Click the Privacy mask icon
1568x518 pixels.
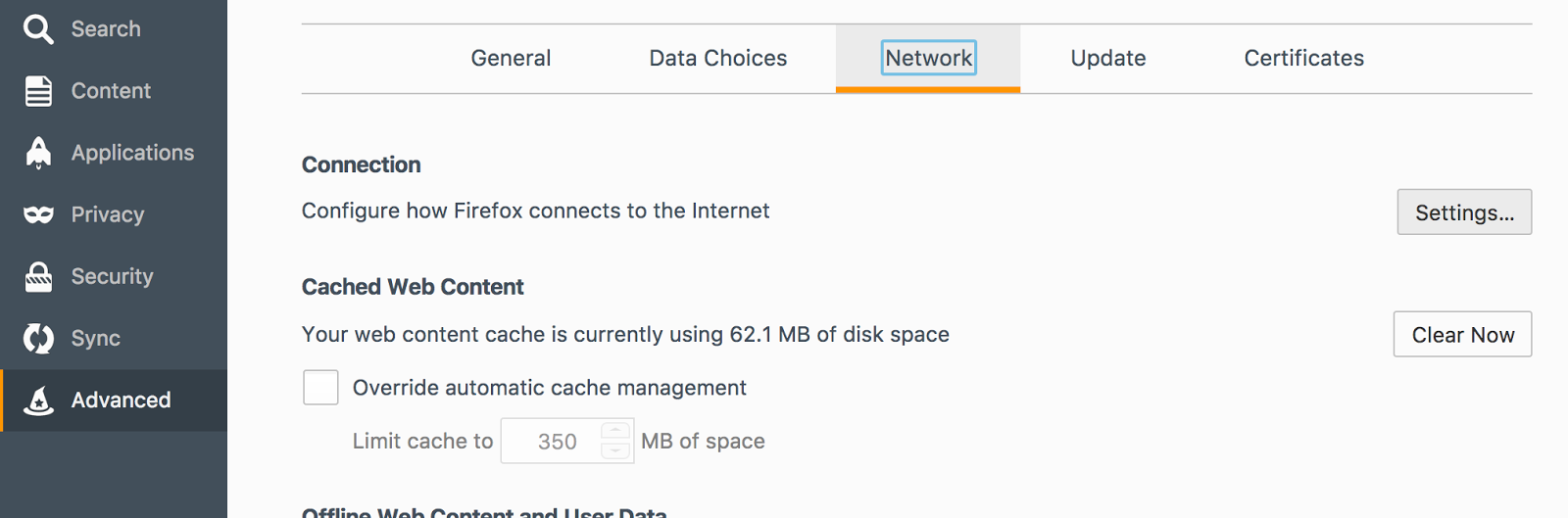pos(38,214)
